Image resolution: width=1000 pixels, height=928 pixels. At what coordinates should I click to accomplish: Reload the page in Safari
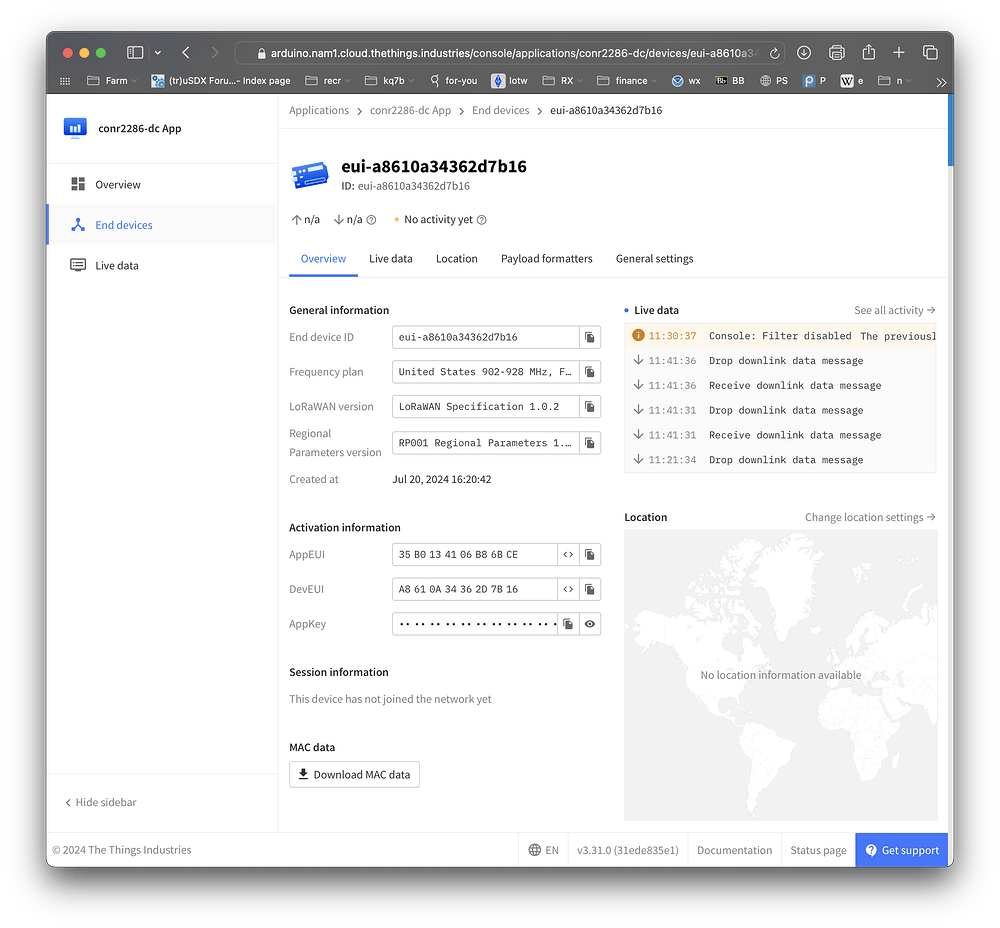click(x=774, y=54)
